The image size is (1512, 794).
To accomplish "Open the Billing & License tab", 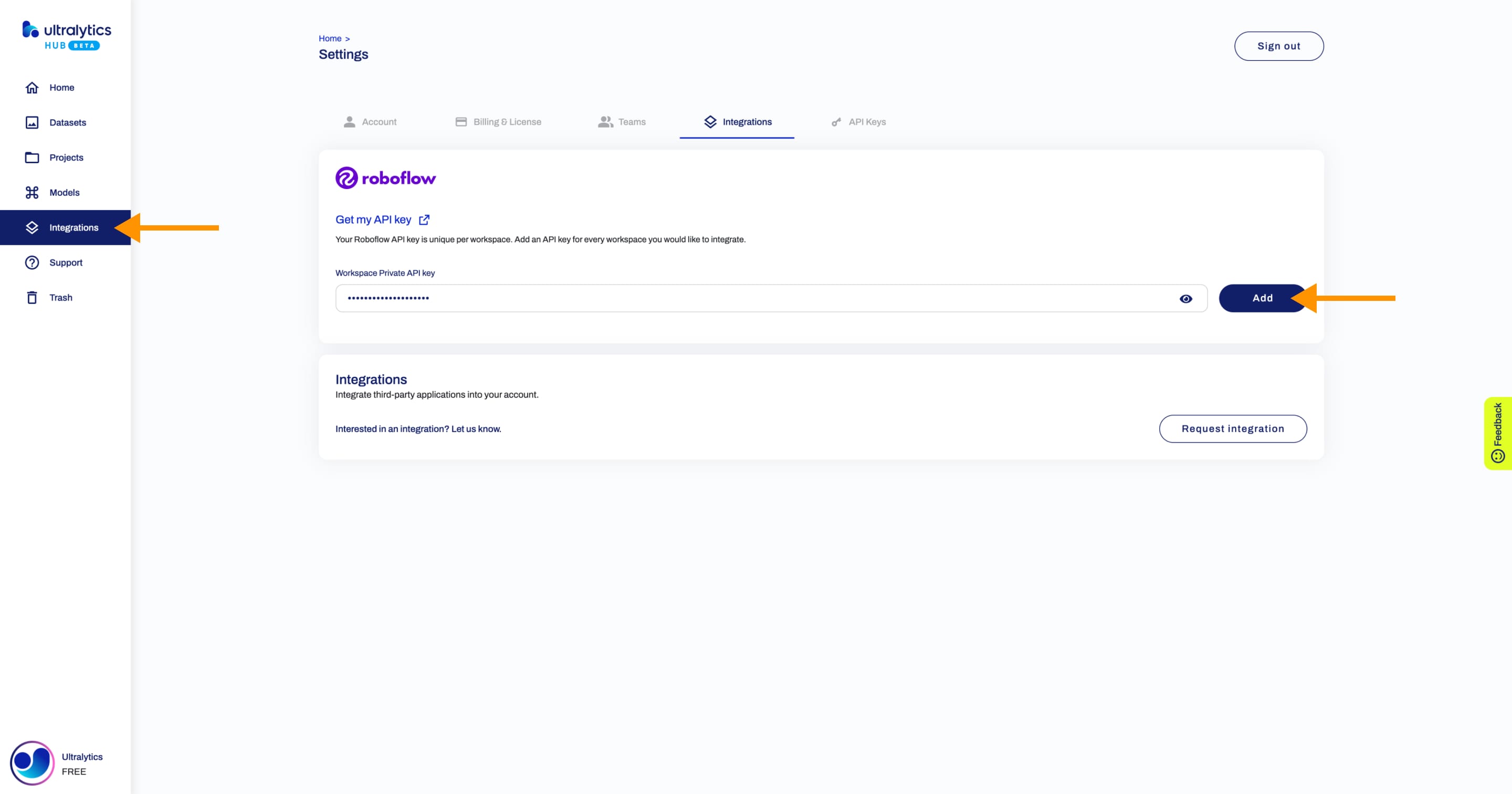I will pyautogui.click(x=498, y=122).
